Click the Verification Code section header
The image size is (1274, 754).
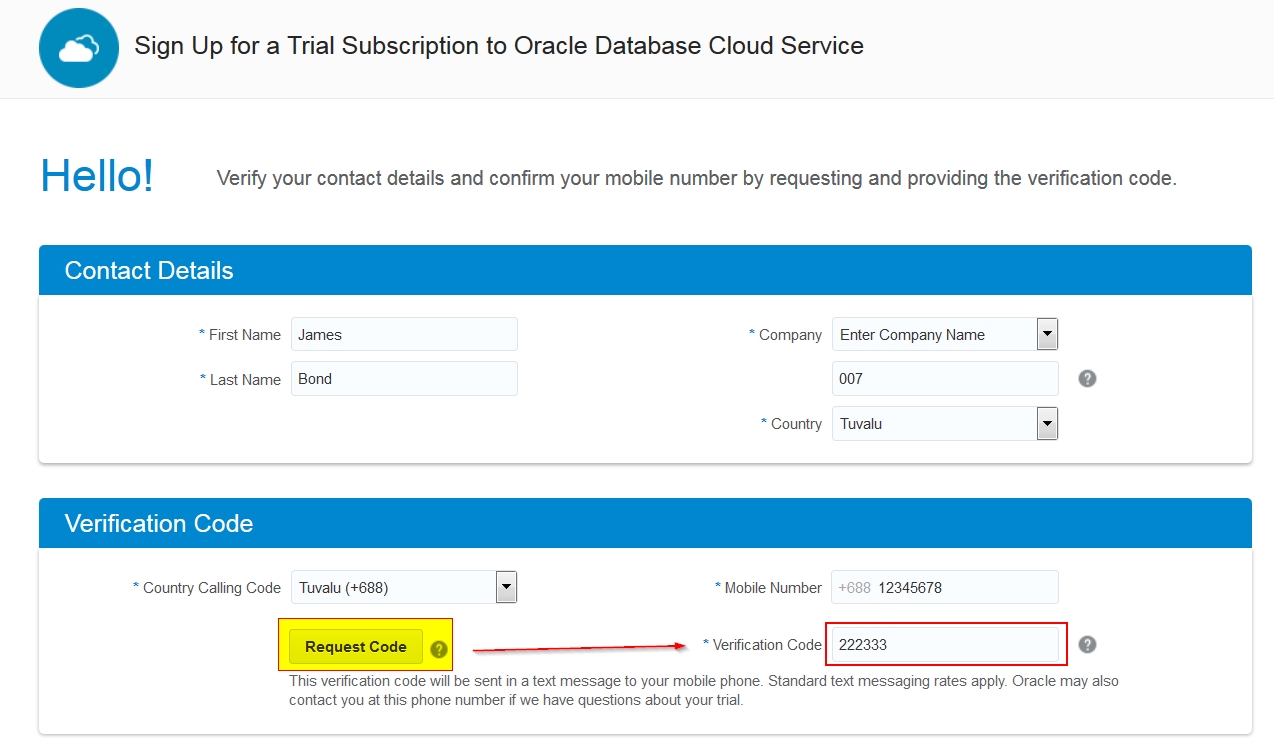click(x=645, y=523)
